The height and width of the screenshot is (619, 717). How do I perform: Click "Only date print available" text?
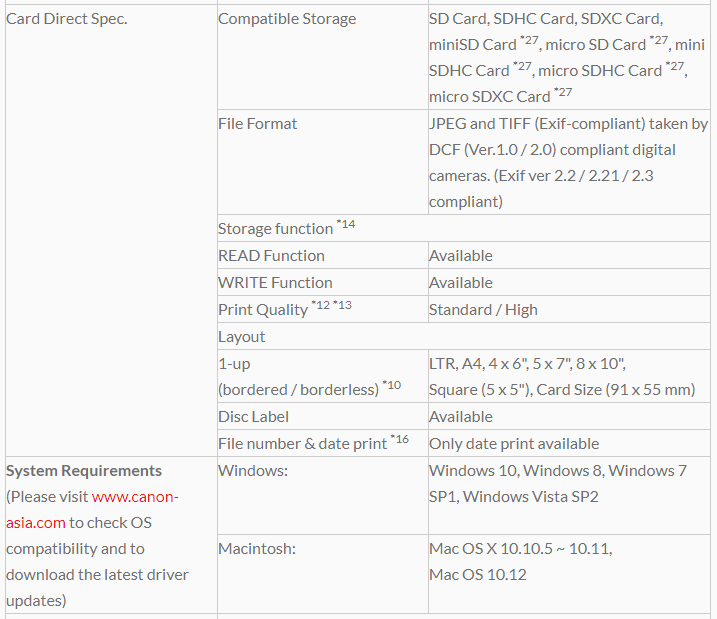point(514,444)
